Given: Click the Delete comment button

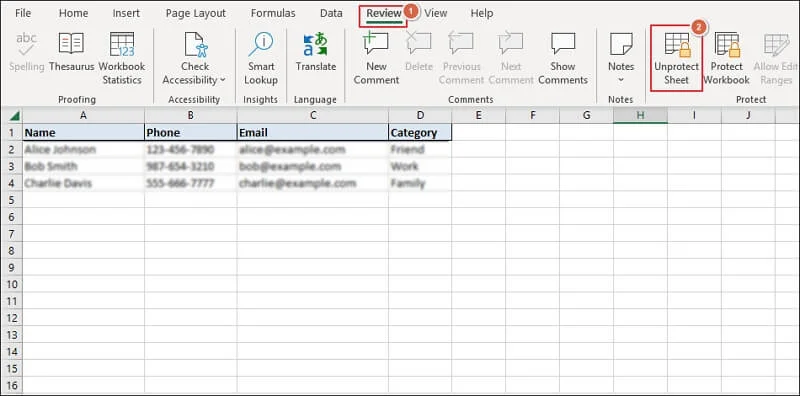Looking at the screenshot, I should tap(418, 52).
